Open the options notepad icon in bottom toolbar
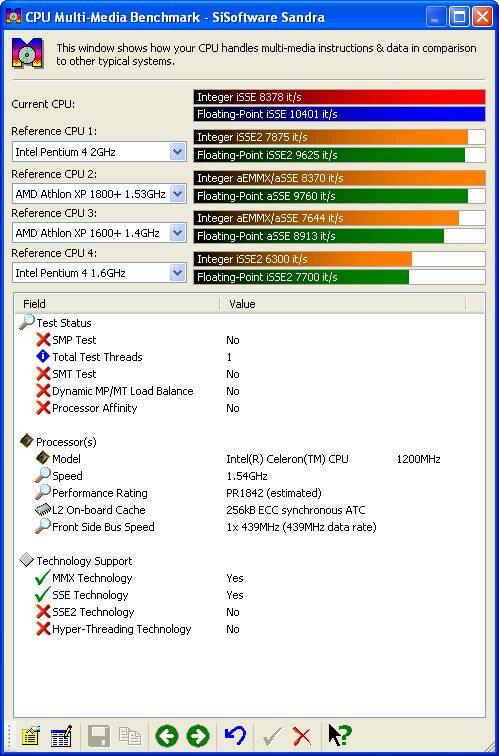 click(x=30, y=736)
